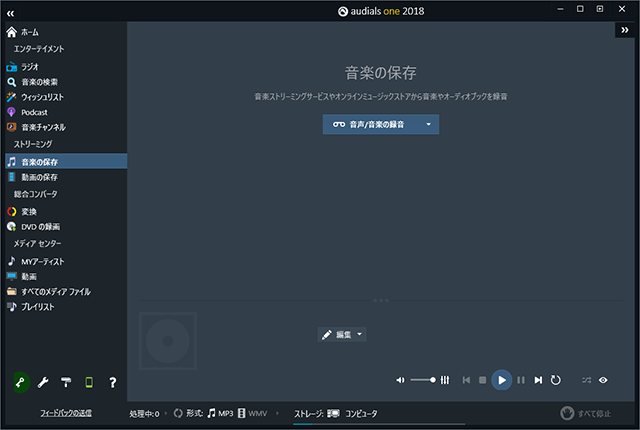Open MYアーティスト section
The height and width of the screenshot is (430, 640).
coord(66,262)
